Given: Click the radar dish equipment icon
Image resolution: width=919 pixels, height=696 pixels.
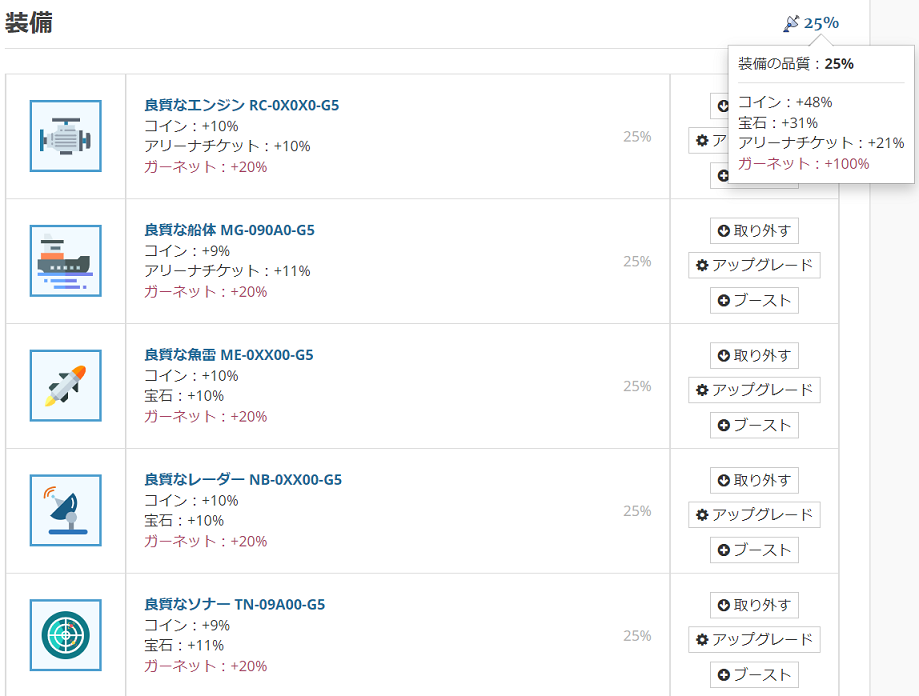Looking at the screenshot, I should [x=66, y=510].
